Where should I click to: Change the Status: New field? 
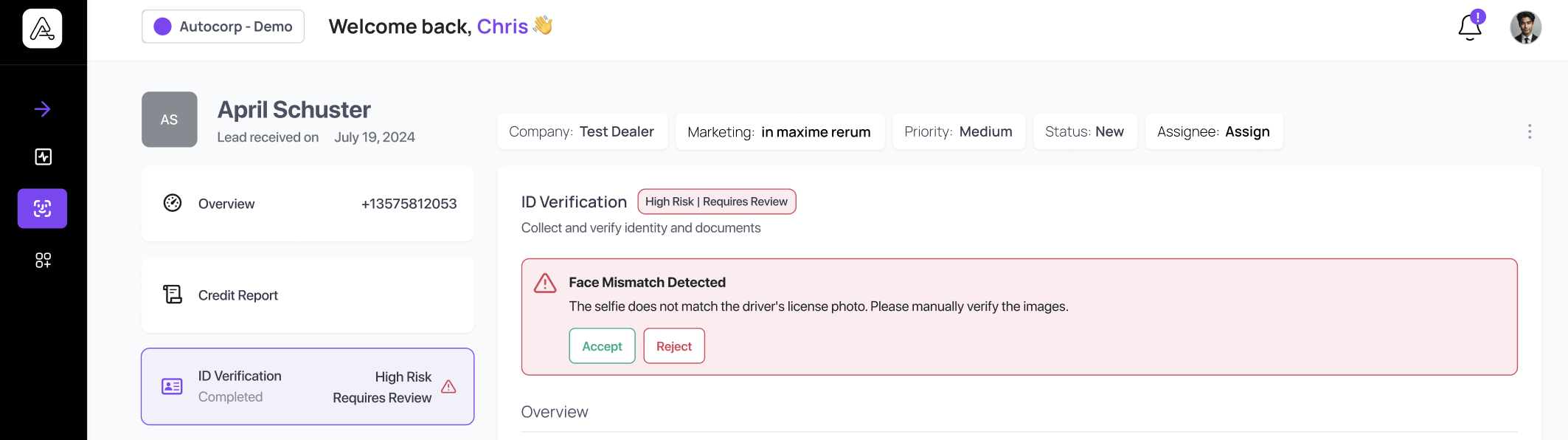coord(1084,131)
